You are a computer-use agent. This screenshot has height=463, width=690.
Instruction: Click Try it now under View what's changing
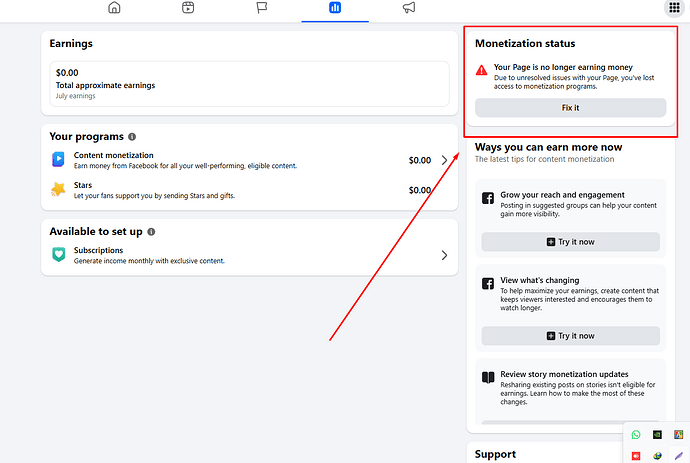[570, 336]
